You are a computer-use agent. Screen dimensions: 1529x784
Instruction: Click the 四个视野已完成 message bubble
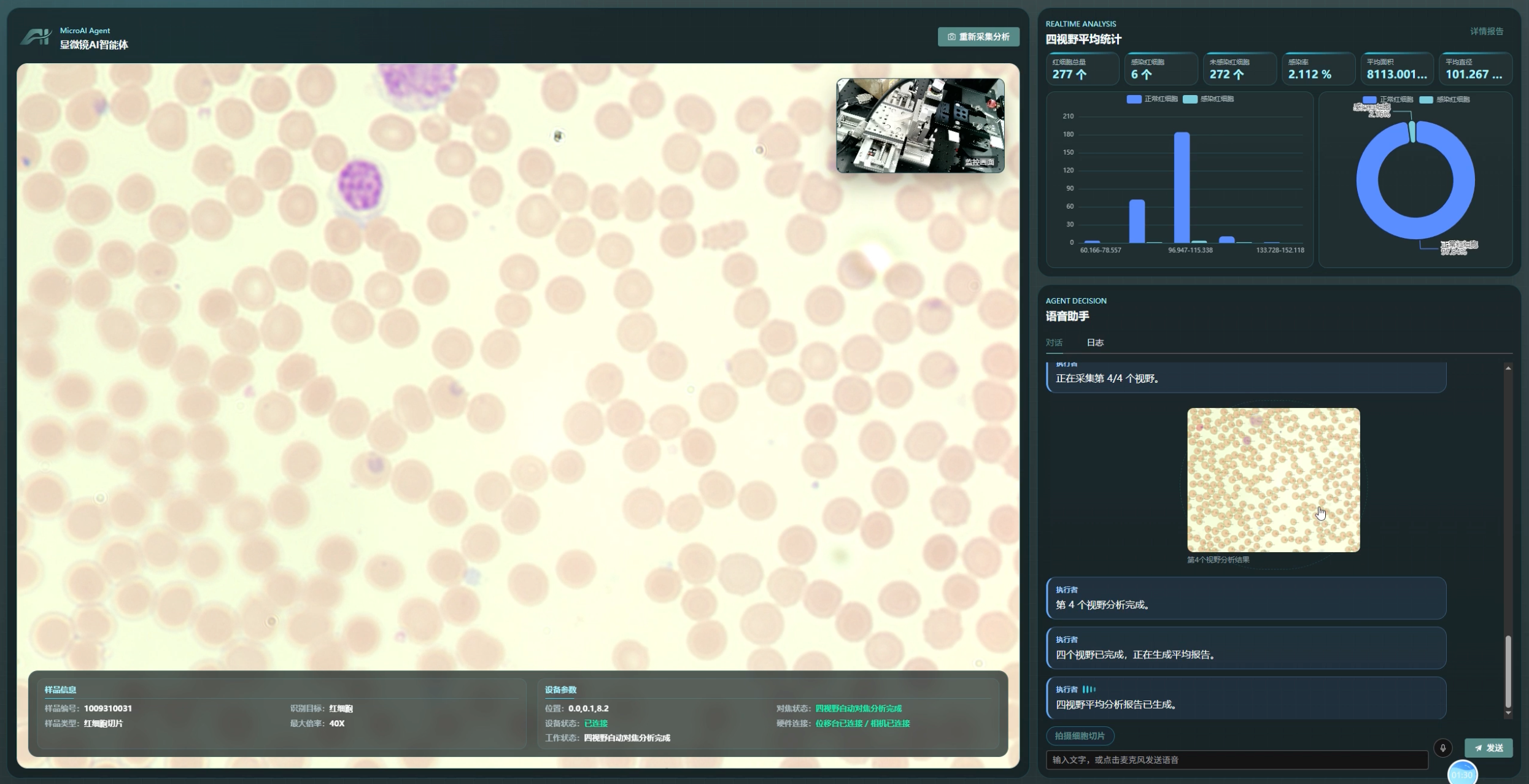coord(1246,648)
